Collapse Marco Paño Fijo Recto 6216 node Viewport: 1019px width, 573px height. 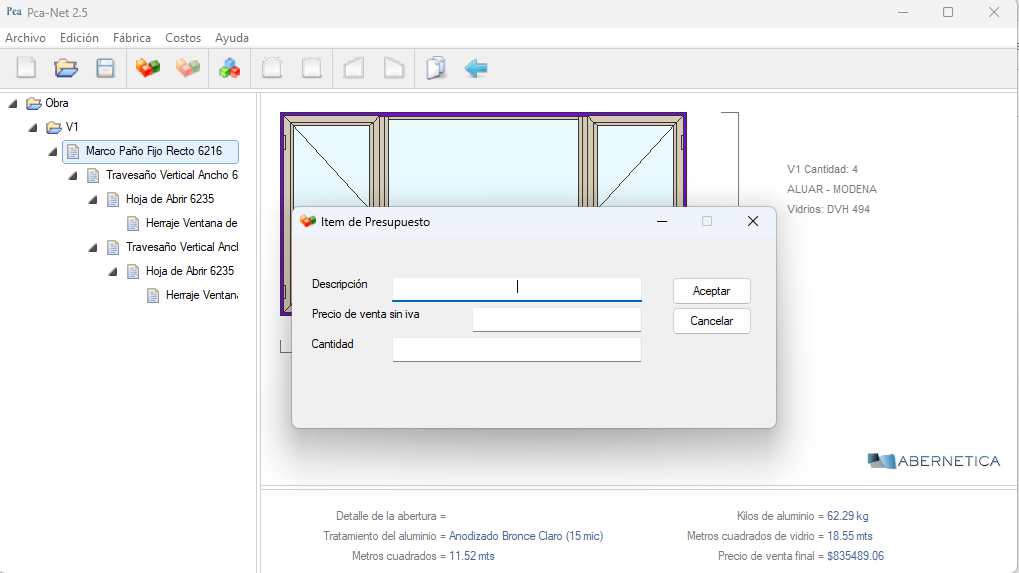coord(53,151)
